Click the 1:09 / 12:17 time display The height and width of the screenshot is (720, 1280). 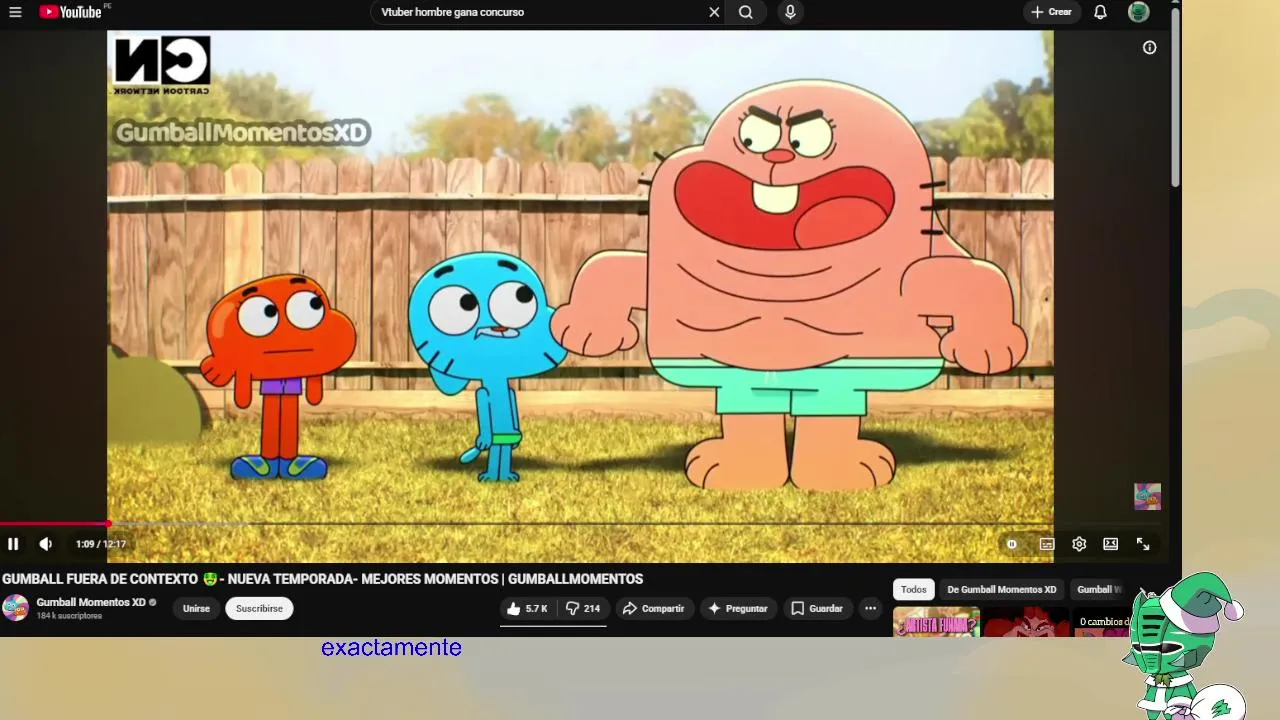coord(100,544)
